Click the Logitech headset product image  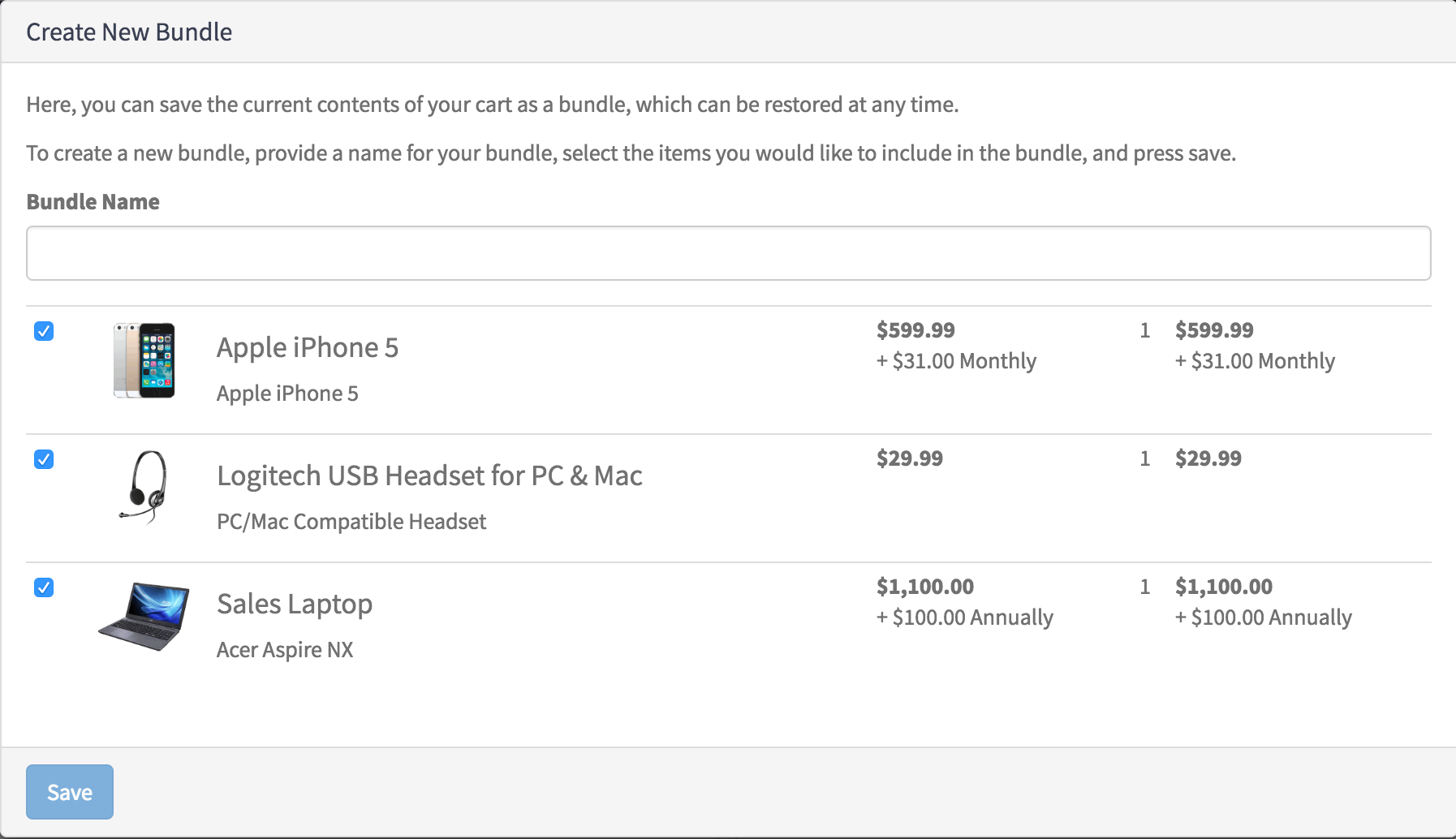point(144,488)
